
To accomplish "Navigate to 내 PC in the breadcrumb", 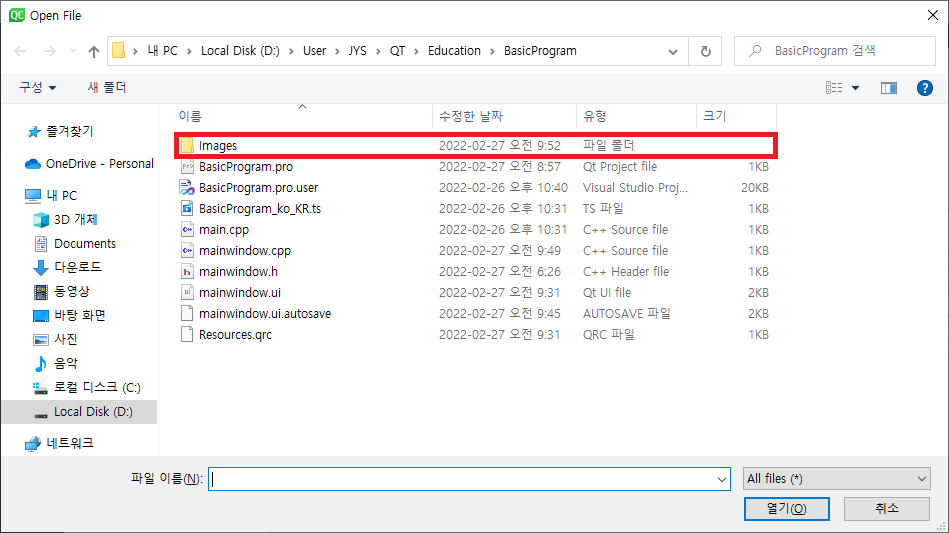I will (x=163, y=51).
